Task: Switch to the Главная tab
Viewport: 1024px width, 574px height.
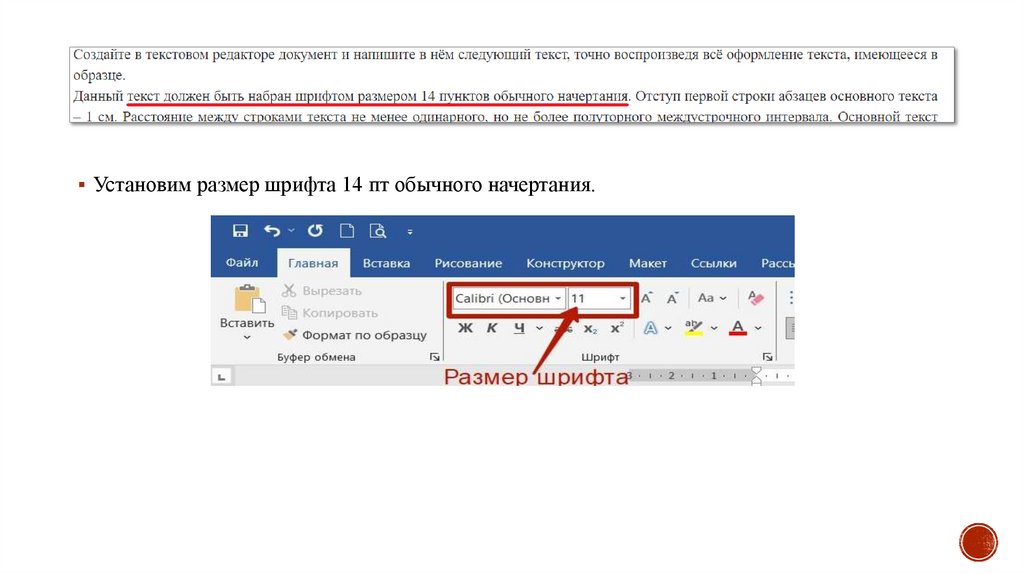Action: [313, 263]
